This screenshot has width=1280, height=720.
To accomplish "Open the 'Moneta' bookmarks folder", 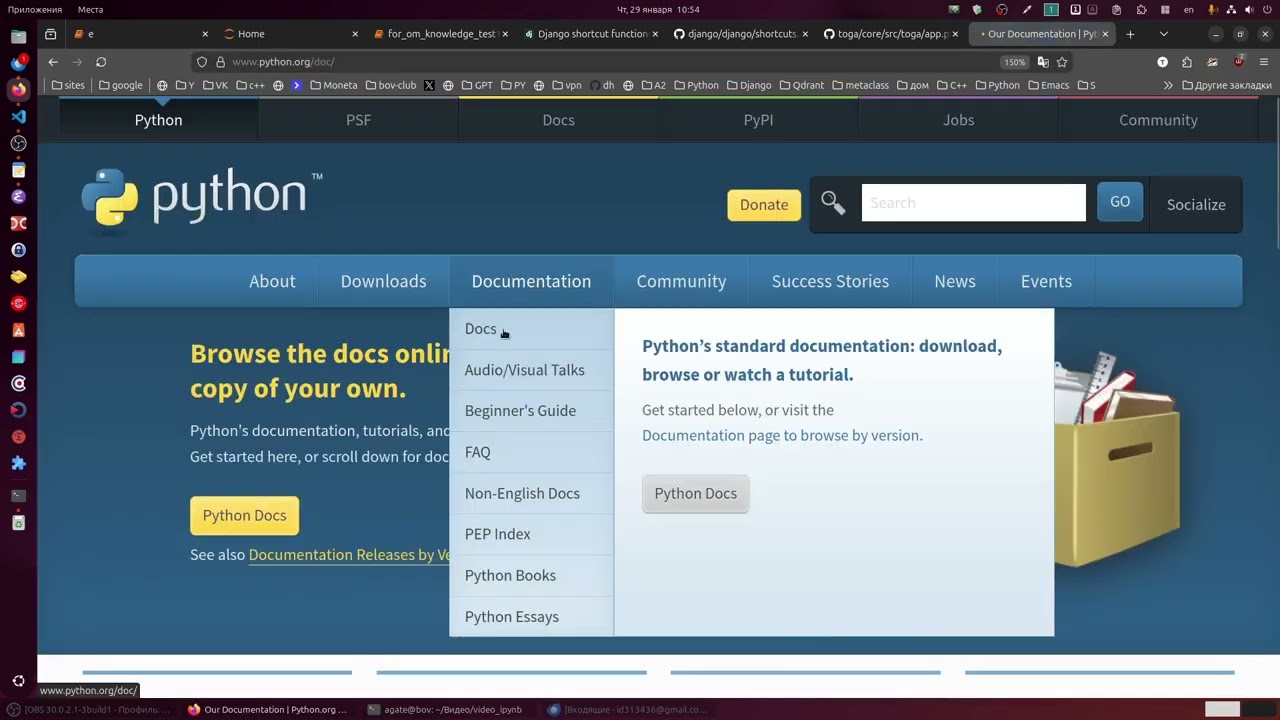I will coord(333,85).
